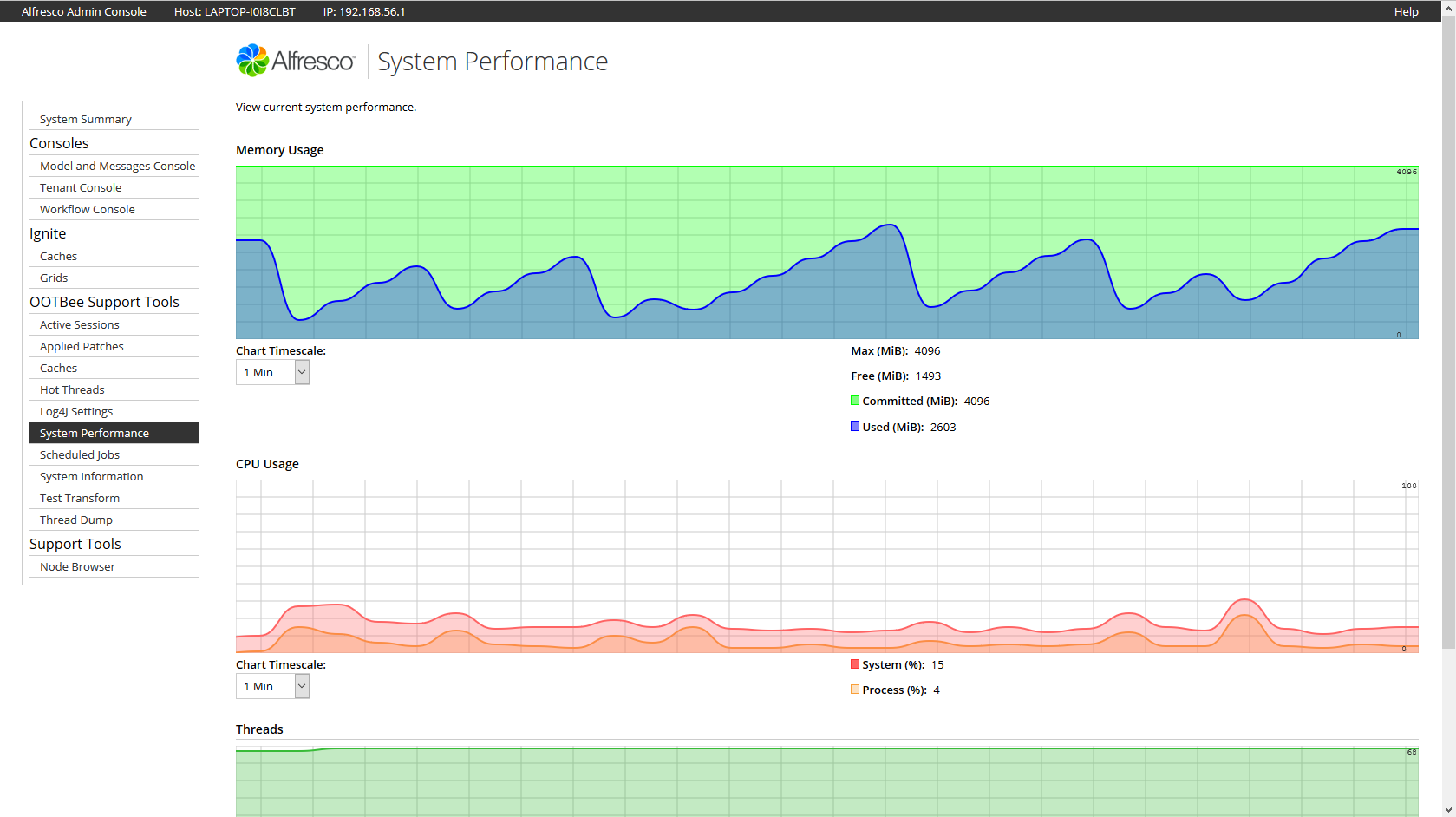
Task: Click the Alfresco Admin Console title
Action: pos(84,11)
